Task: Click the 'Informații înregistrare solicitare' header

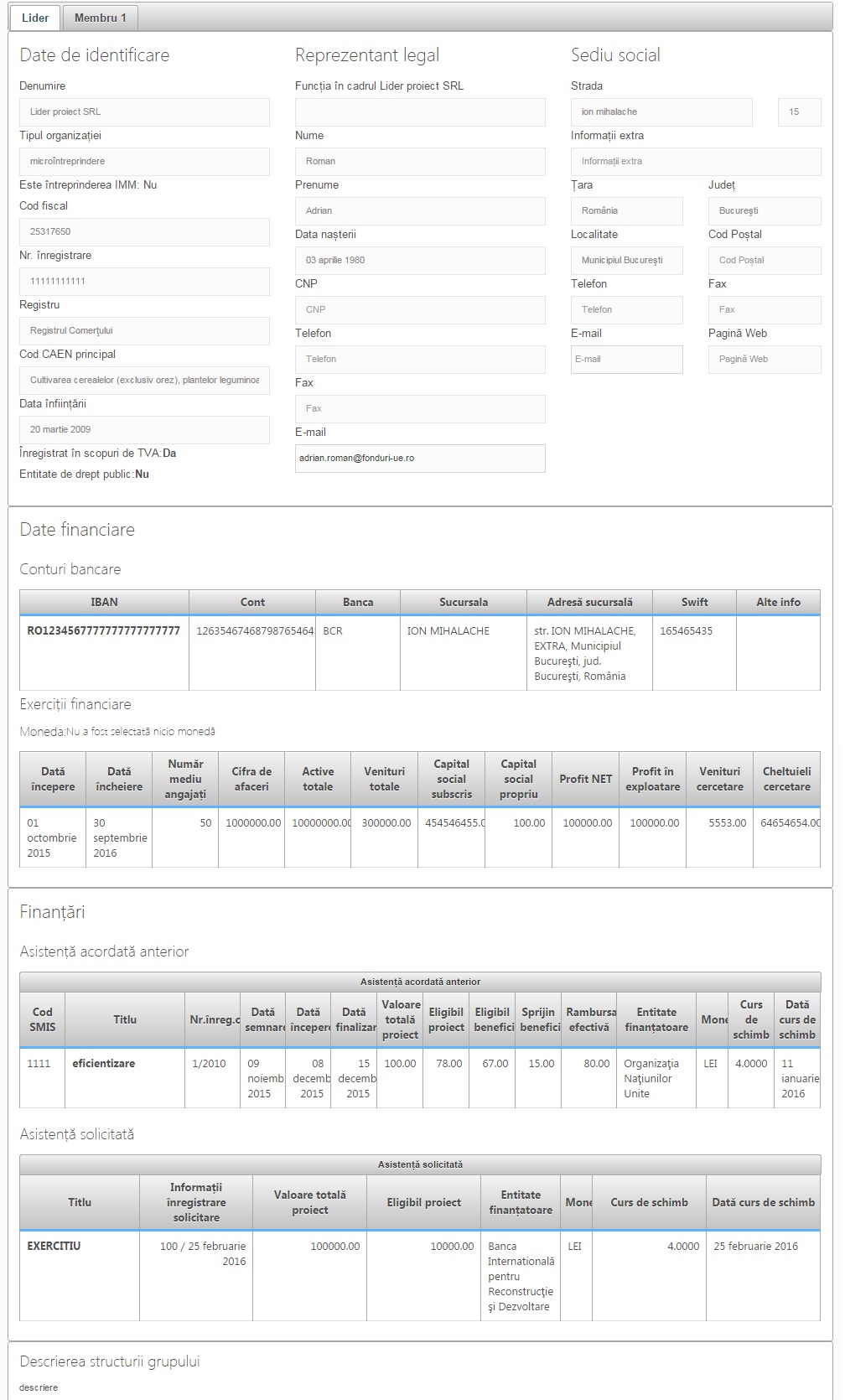Action: 196,1202
